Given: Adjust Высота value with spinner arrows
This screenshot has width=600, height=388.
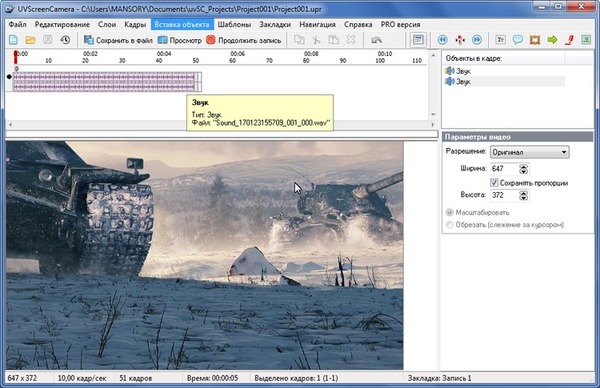Looking at the screenshot, I should (523, 195).
